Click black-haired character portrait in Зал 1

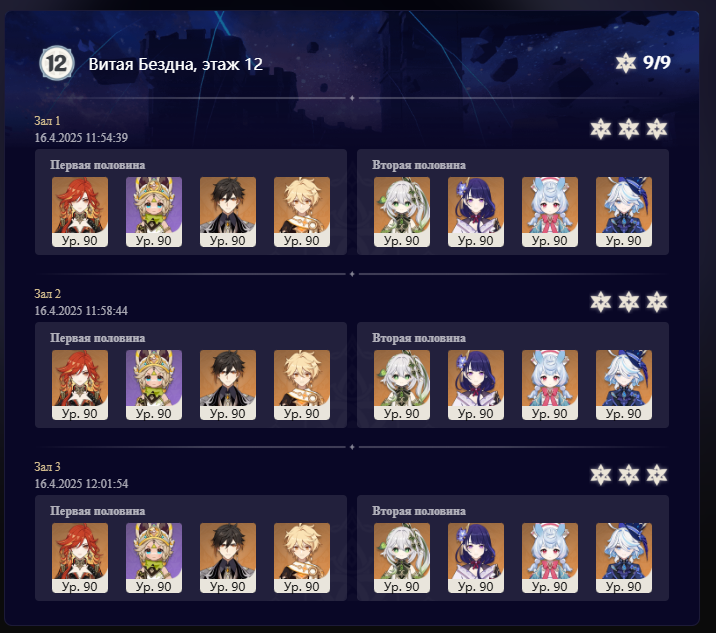pyautogui.click(x=228, y=212)
